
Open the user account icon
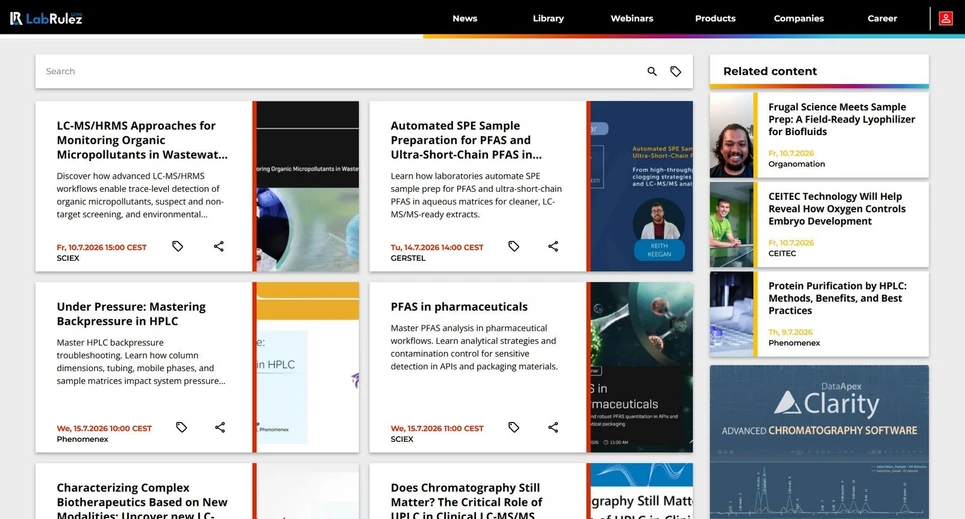point(946,18)
